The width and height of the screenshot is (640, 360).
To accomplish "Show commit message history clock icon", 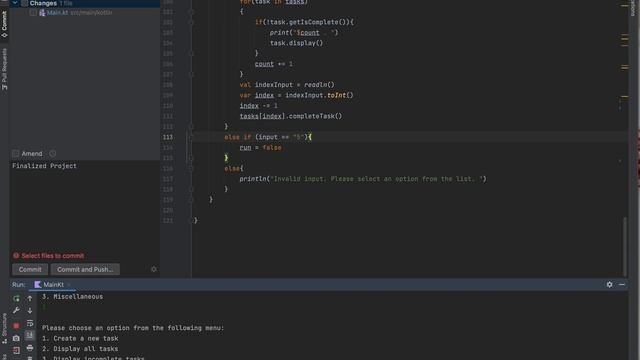I will click(x=53, y=154).
